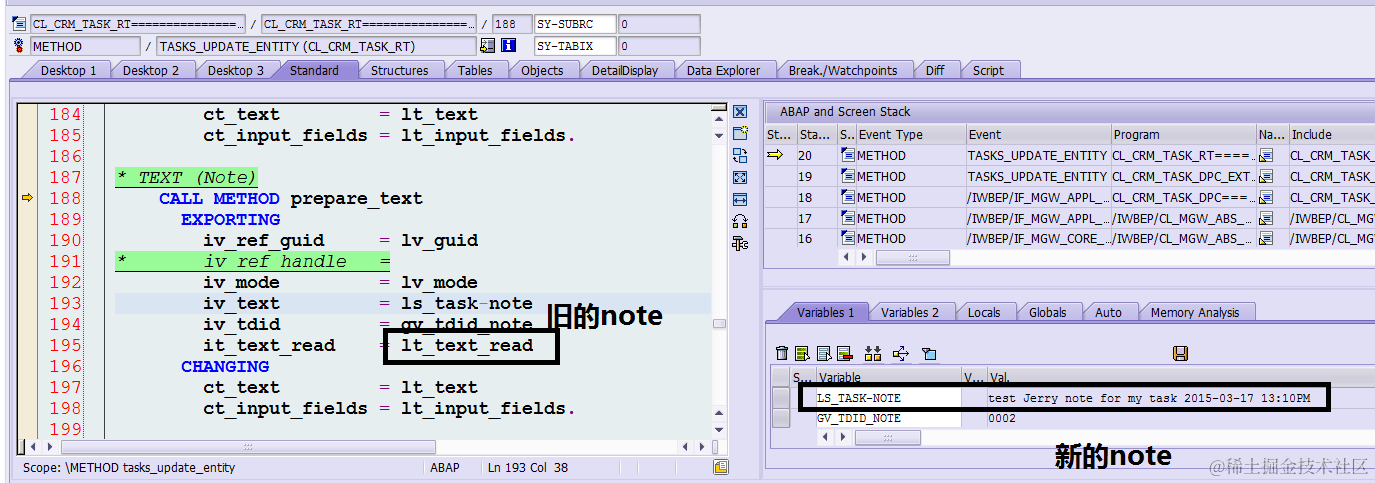Click the navigate icon left of the info icon
This screenshot has width=1375, height=483.
(488, 46)
